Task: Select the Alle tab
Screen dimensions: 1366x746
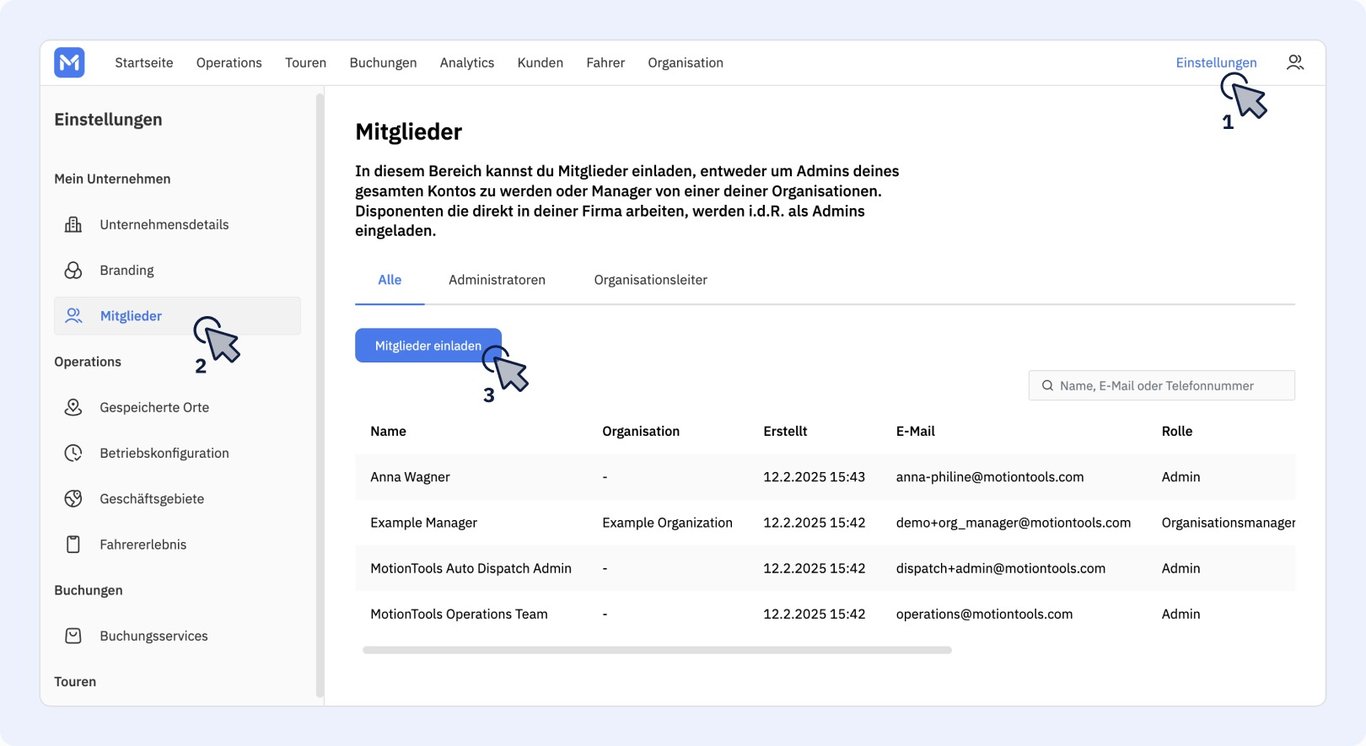Action: (390, 280)
